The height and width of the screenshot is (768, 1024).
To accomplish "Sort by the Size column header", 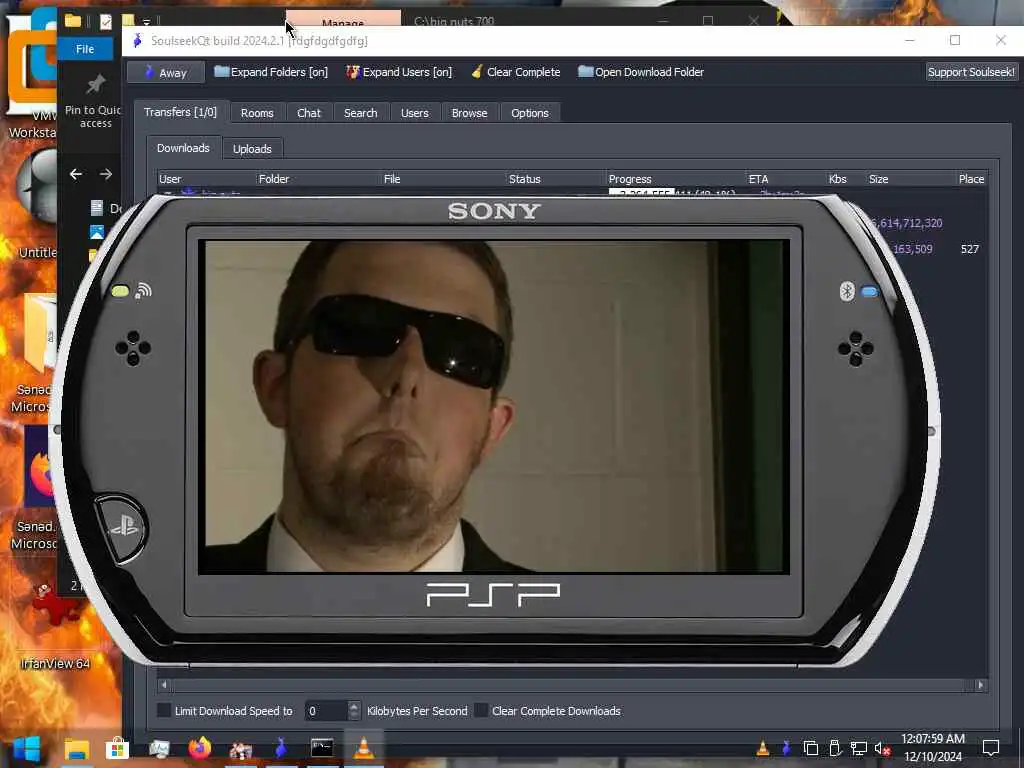I will [x=912, y=179].
